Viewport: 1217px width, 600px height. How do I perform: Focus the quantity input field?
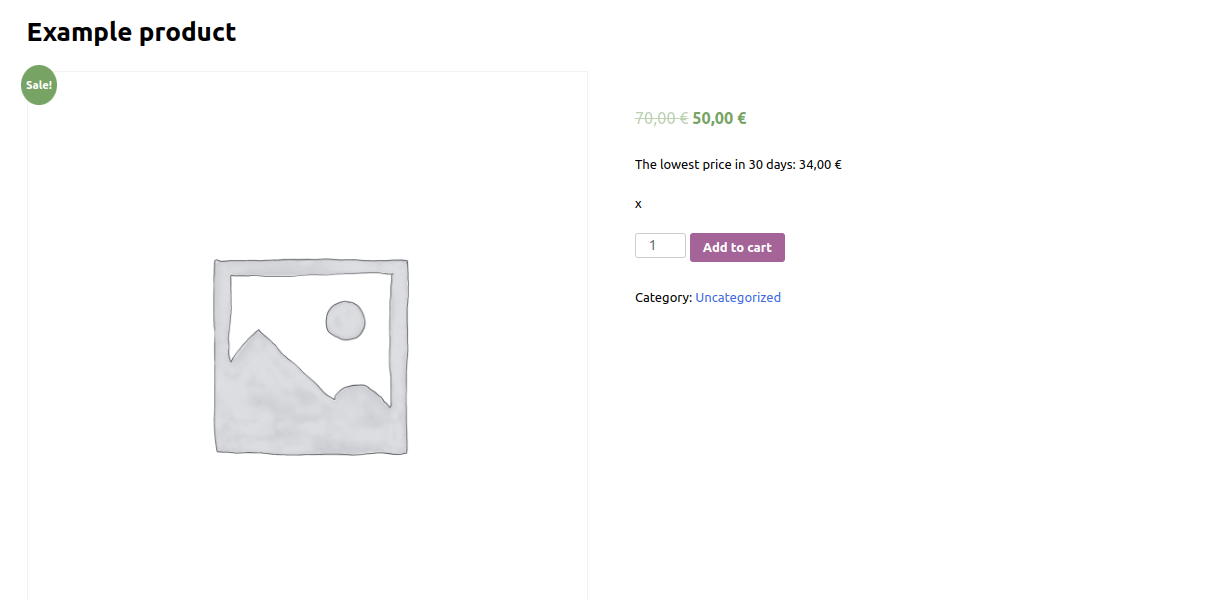click(660, 245)
